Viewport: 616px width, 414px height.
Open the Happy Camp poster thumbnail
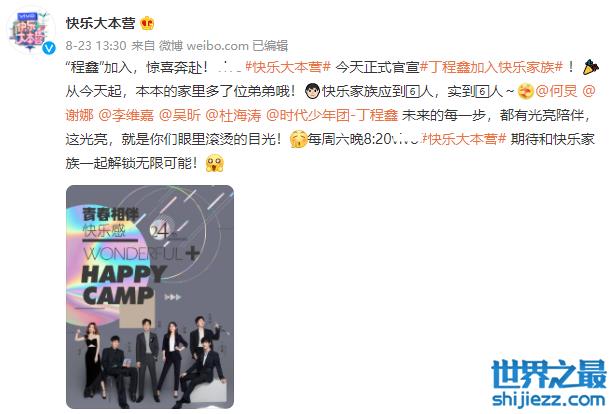pos(150,297)
